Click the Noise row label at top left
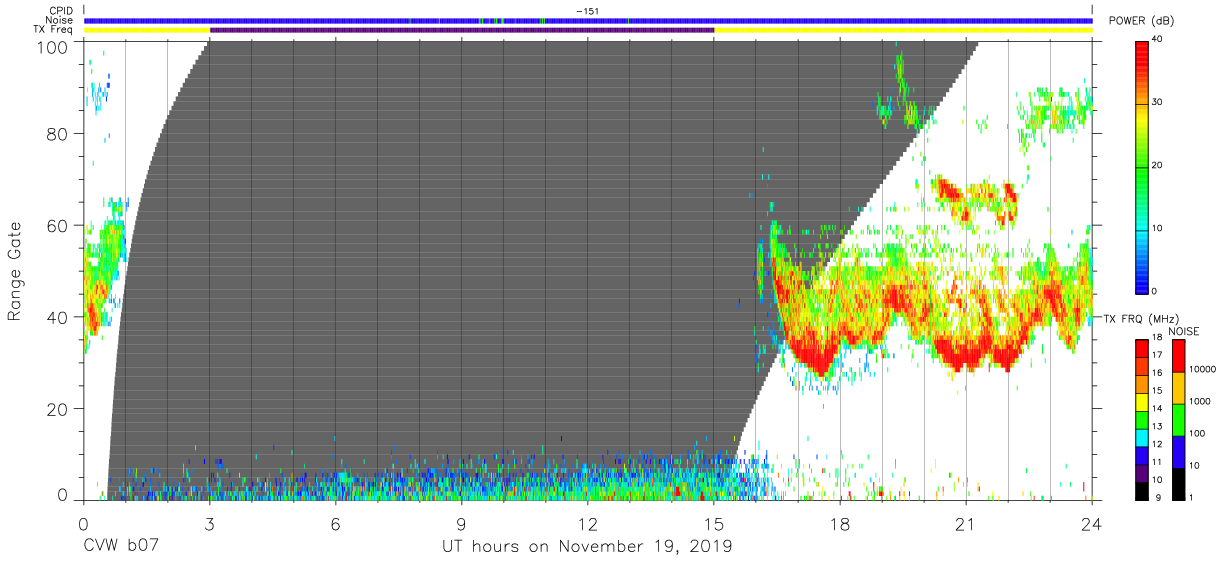 point(58,20)
